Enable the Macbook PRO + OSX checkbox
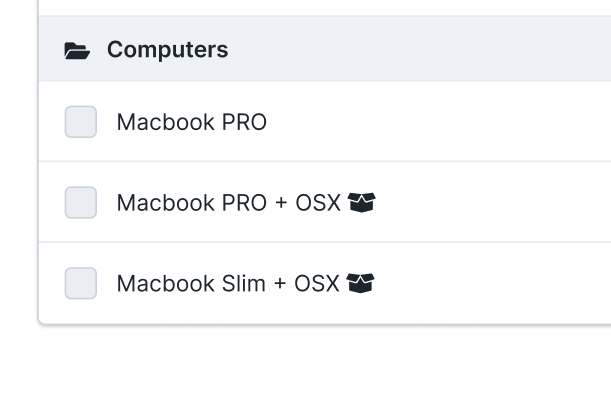Image resolution: width=611 pixels, height=394 pixels. click(x=81, y=202)
